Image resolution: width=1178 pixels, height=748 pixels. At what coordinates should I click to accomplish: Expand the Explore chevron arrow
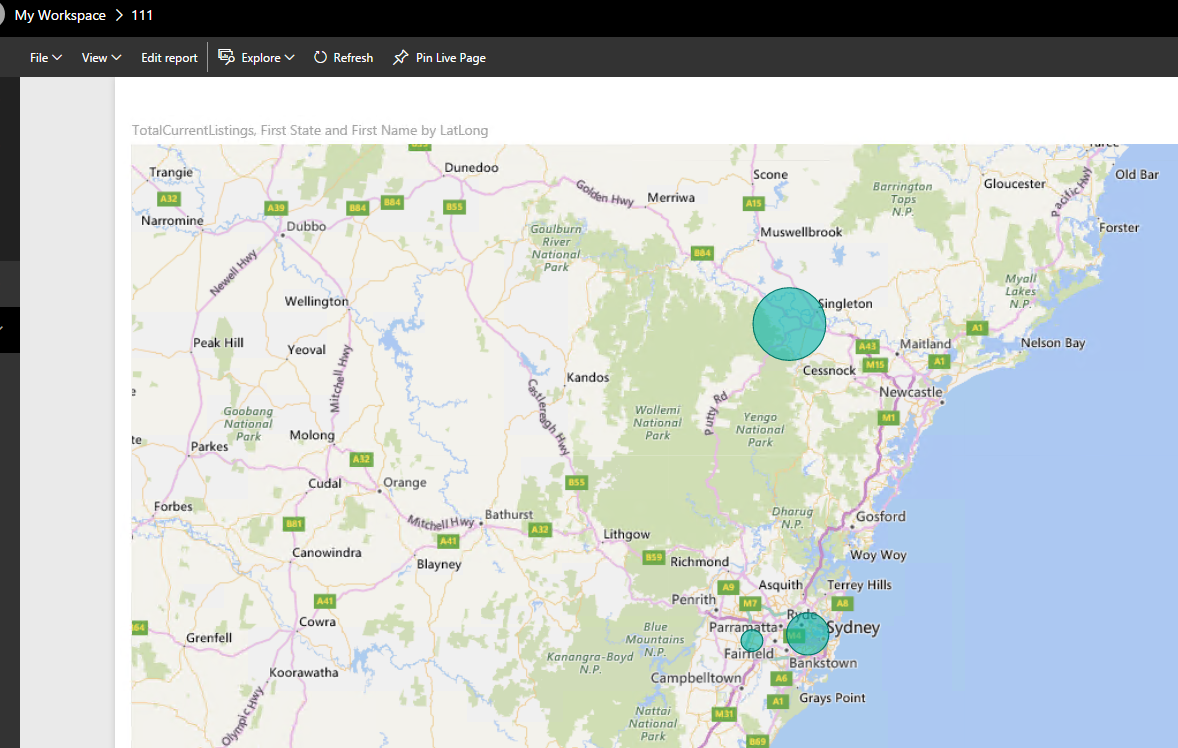[290, 58]
